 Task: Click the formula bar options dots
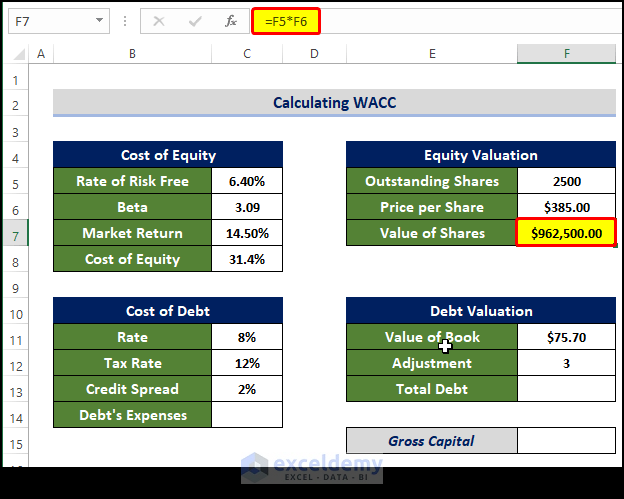pyautogui.click(x=125, y=21)
